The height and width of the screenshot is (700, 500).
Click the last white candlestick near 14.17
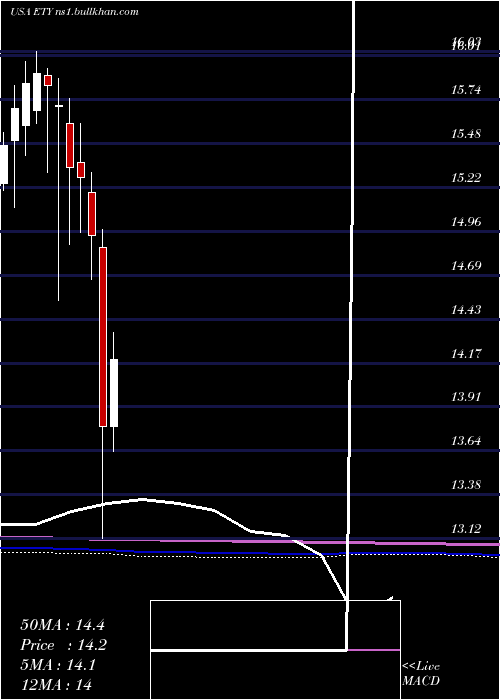pos(114,393)
